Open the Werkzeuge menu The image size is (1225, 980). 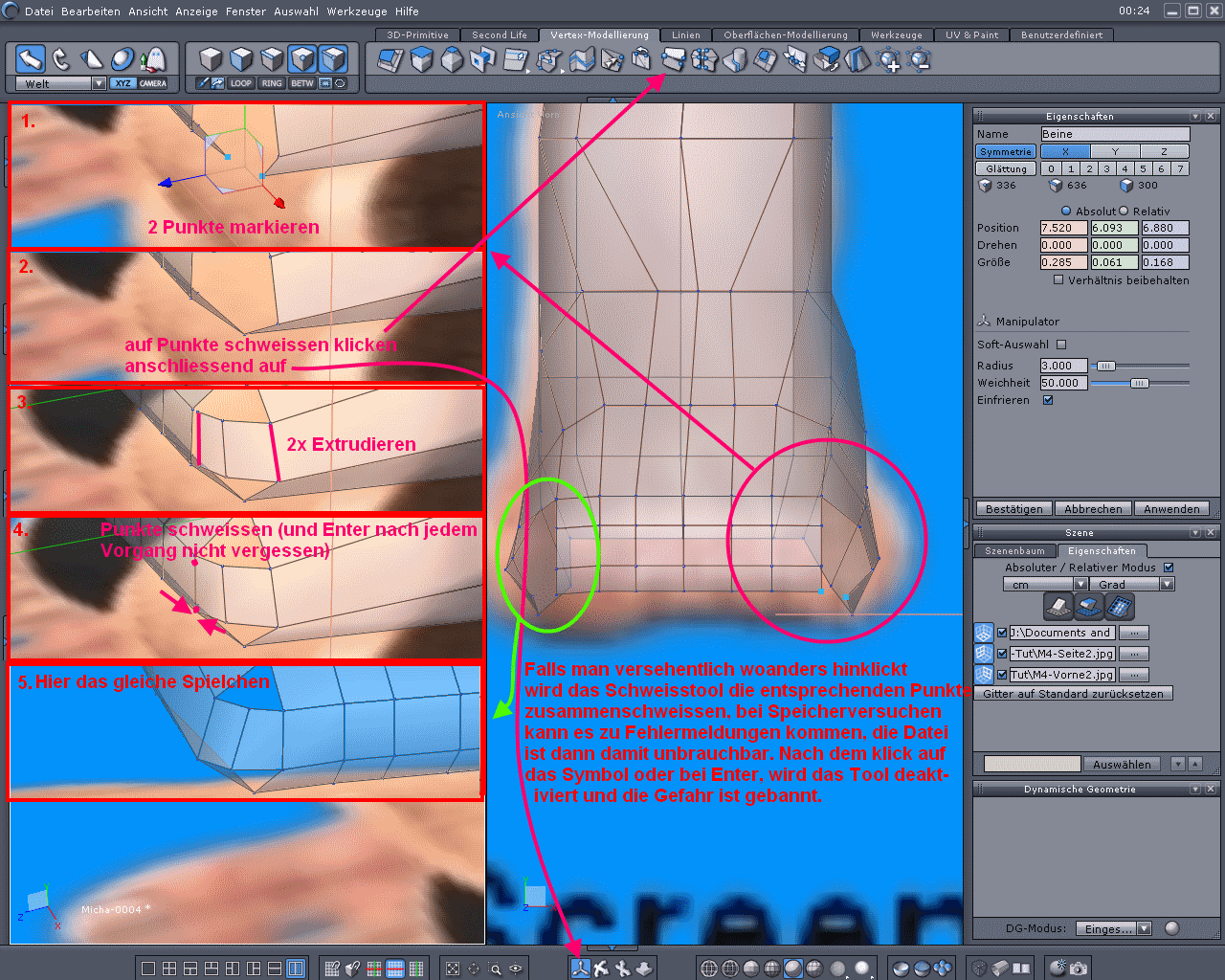(357, 11)
